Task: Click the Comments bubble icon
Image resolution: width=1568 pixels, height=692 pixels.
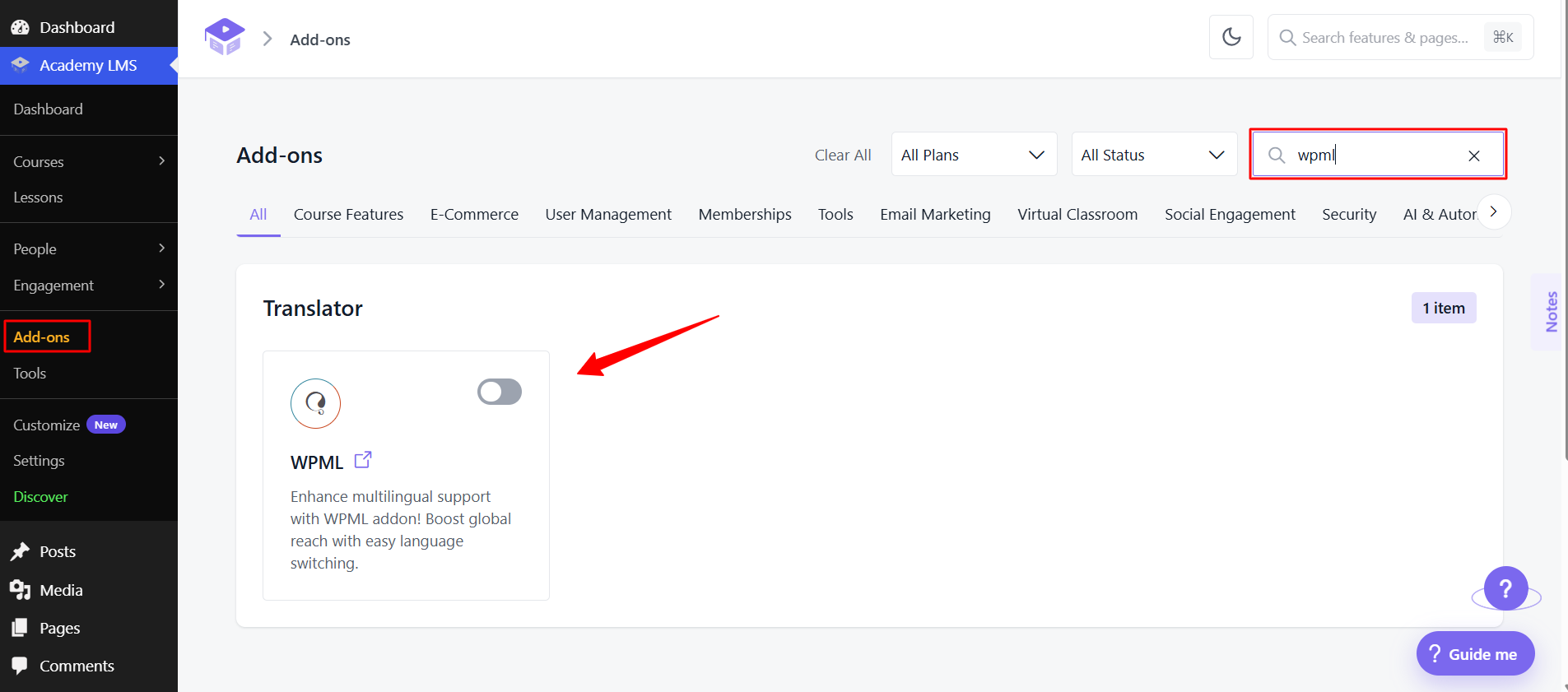Action: point(20,666)
